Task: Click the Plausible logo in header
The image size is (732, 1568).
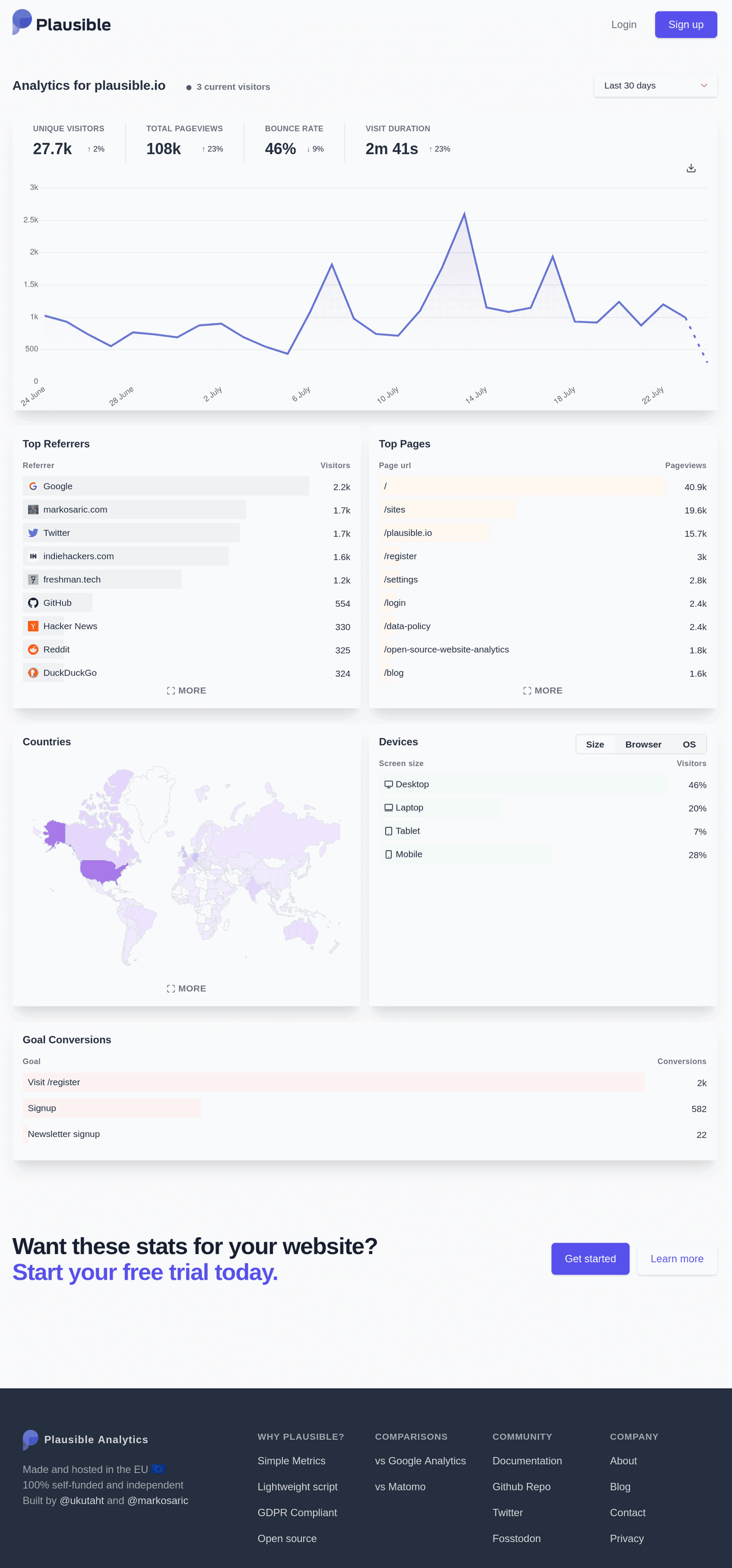Action: coord(61,23)
